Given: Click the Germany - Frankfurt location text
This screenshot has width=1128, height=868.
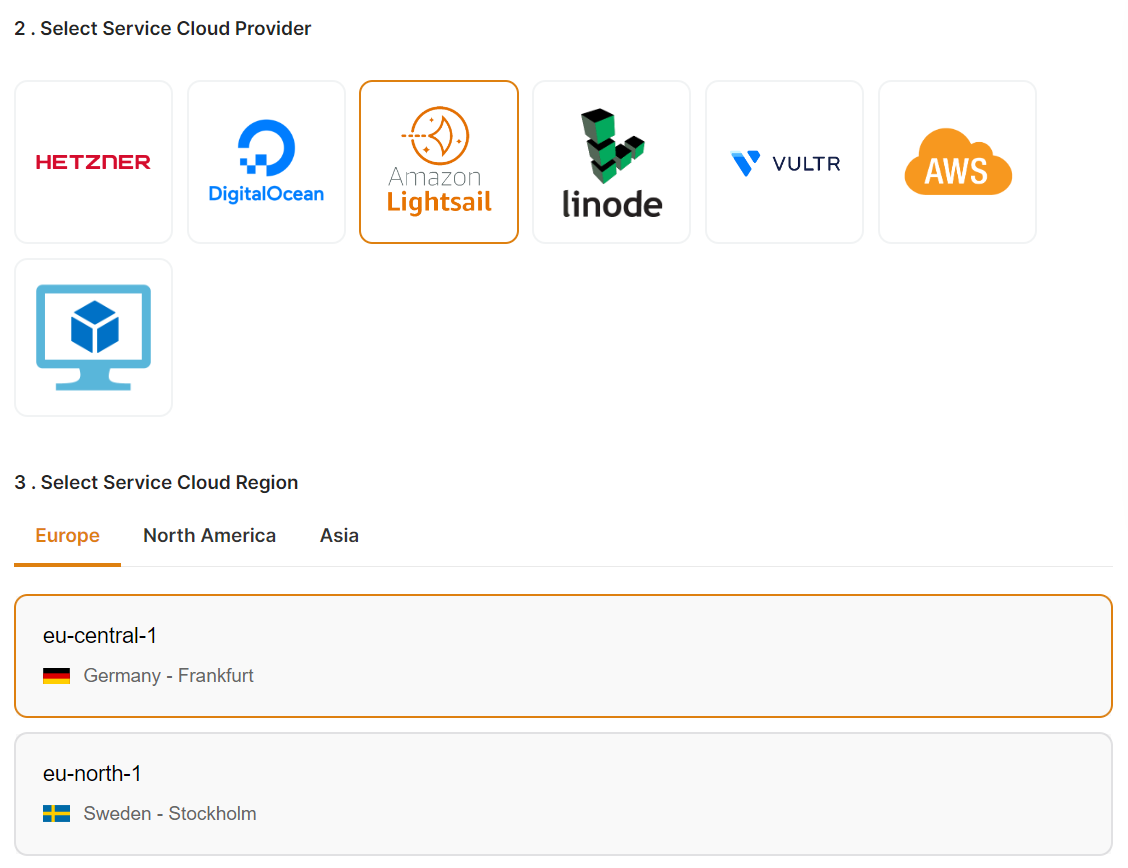Looking at the screenshot, I should [x=168, y=676].
